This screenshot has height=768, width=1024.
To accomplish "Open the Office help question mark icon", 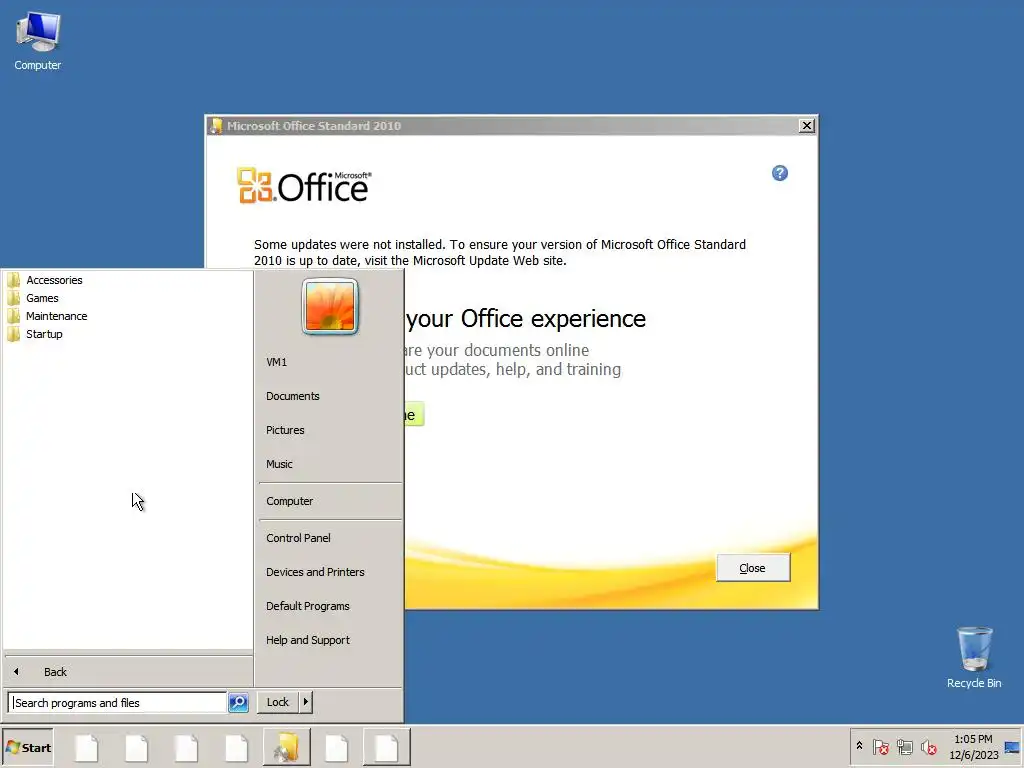I will (x=780, y=173).
